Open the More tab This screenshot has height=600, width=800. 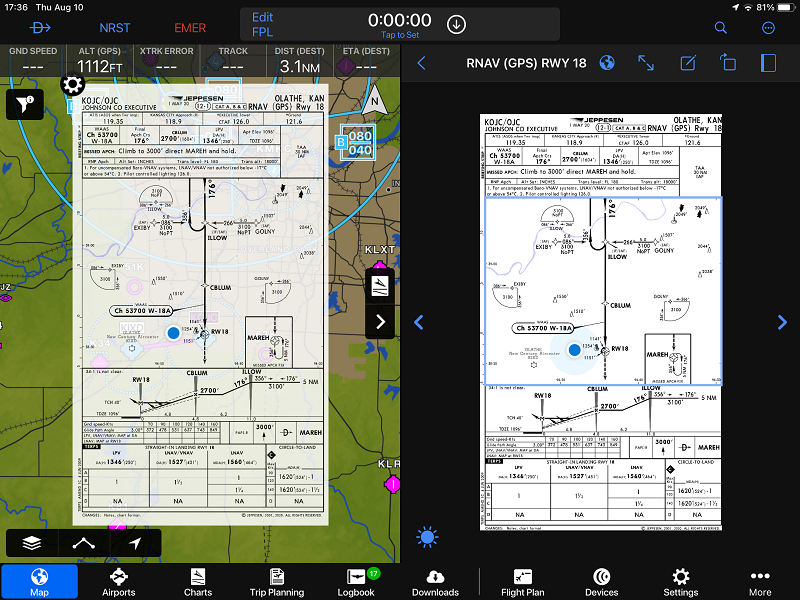click(x=760, y=582)
